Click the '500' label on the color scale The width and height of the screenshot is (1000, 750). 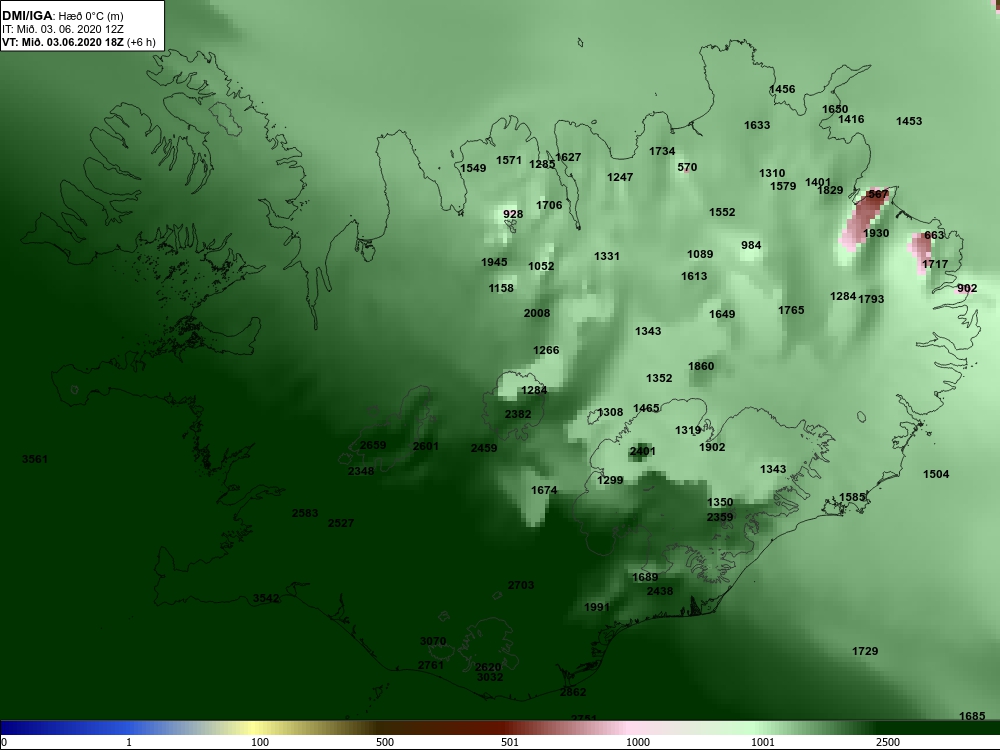[x=385, y=742]
